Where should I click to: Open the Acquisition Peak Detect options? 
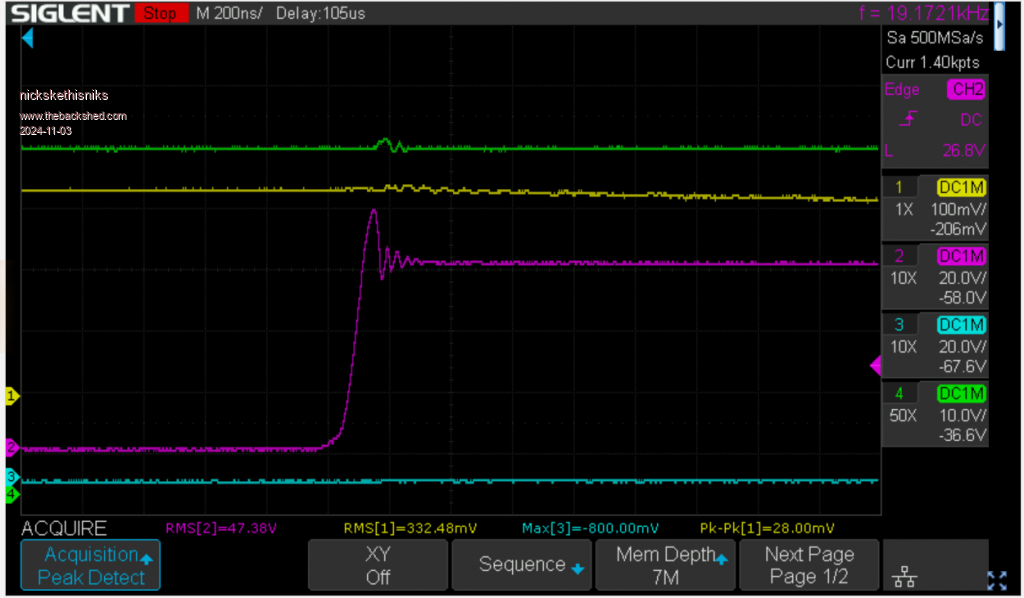coord(90,565)
